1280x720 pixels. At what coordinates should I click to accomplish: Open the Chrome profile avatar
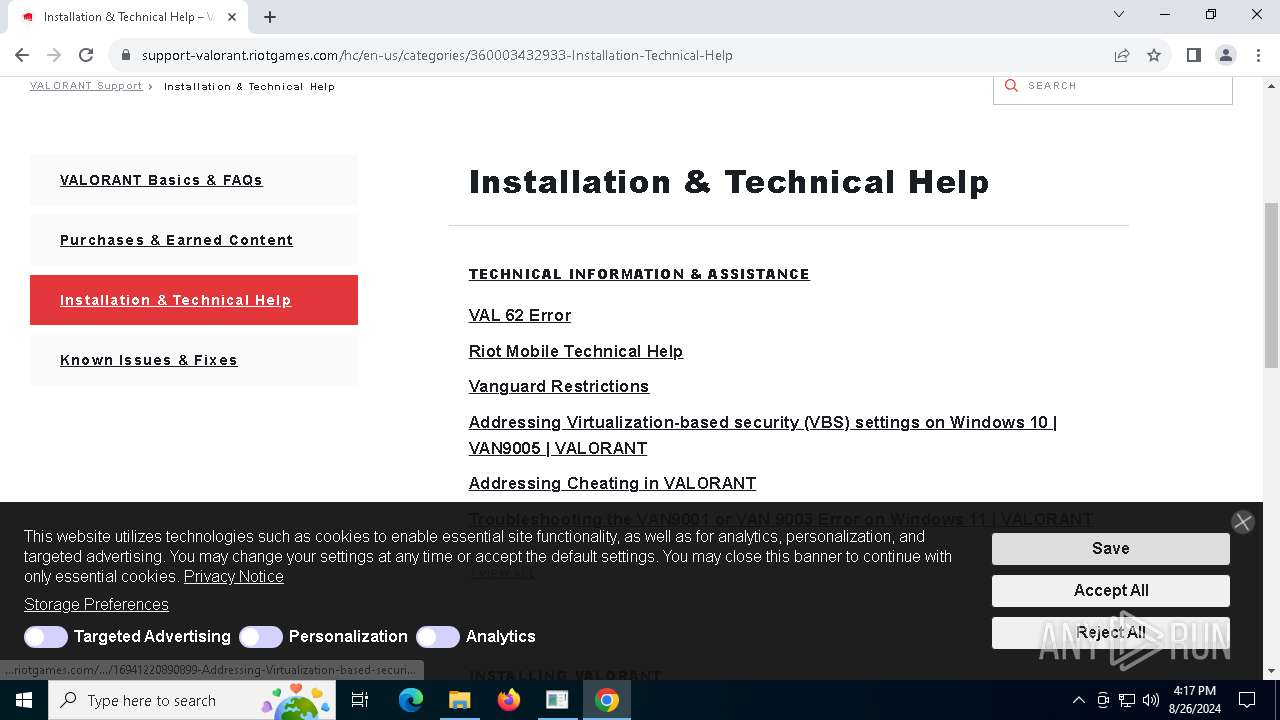click(x=1225, y=55)
